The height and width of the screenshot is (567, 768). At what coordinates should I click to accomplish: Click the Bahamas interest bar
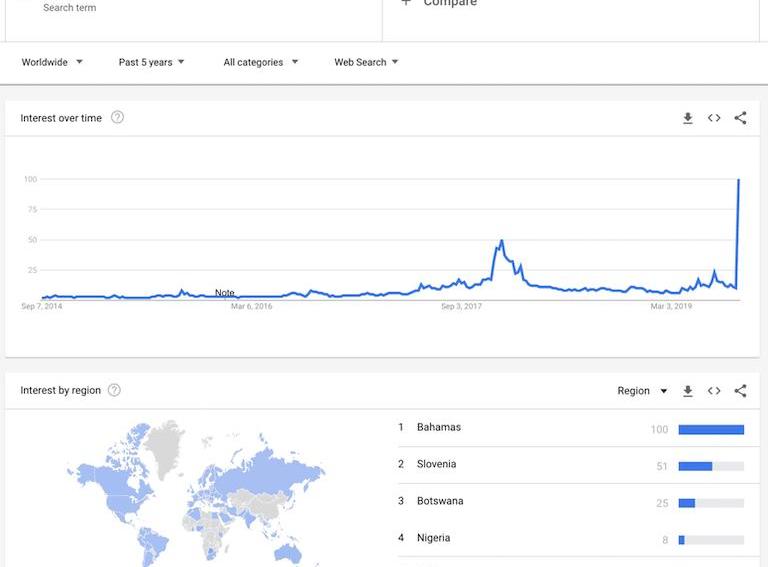coord(711,429)
